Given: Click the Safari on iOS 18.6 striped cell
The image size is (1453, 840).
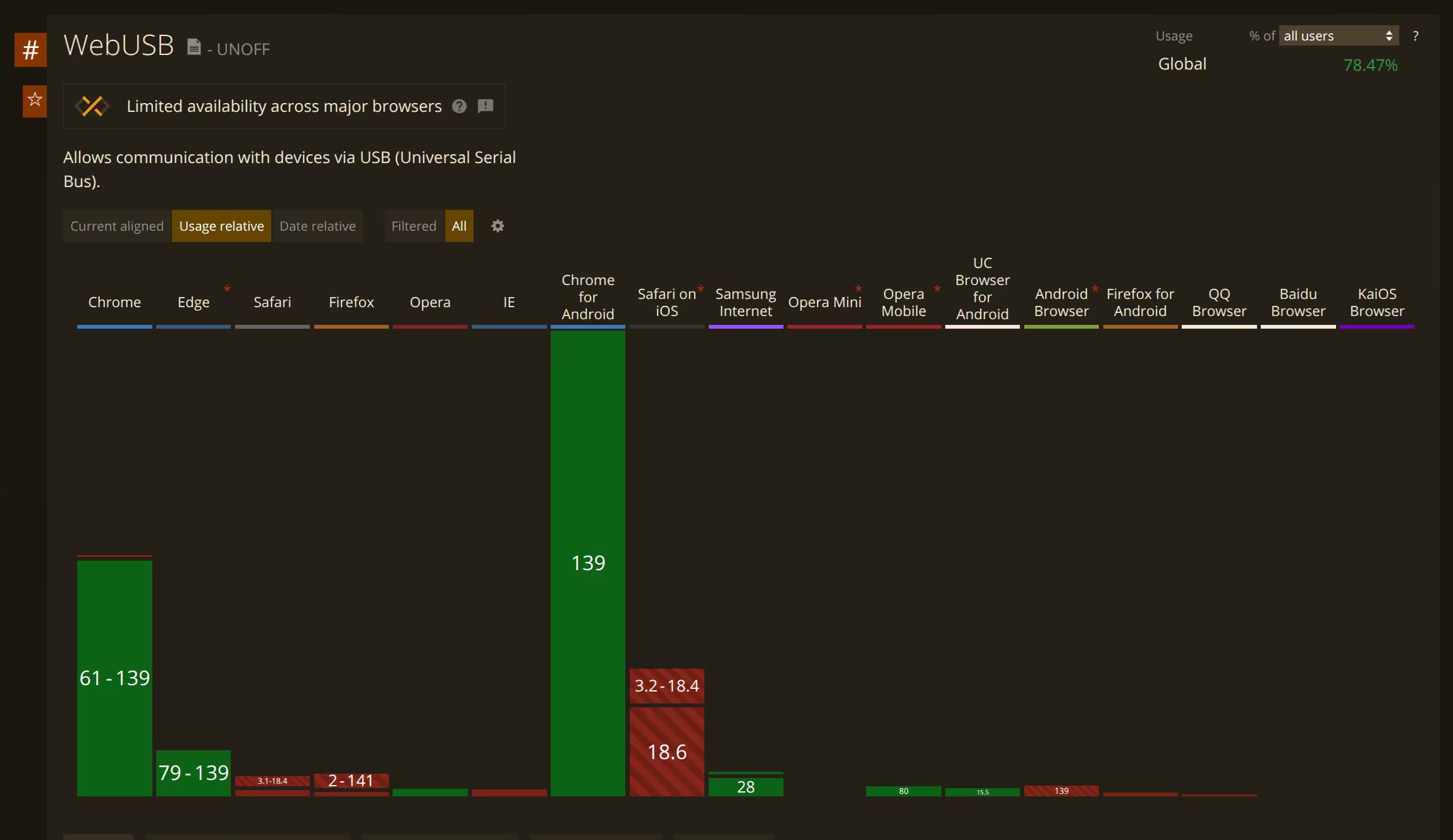Looking at the screenshot, I should (666, 752).
